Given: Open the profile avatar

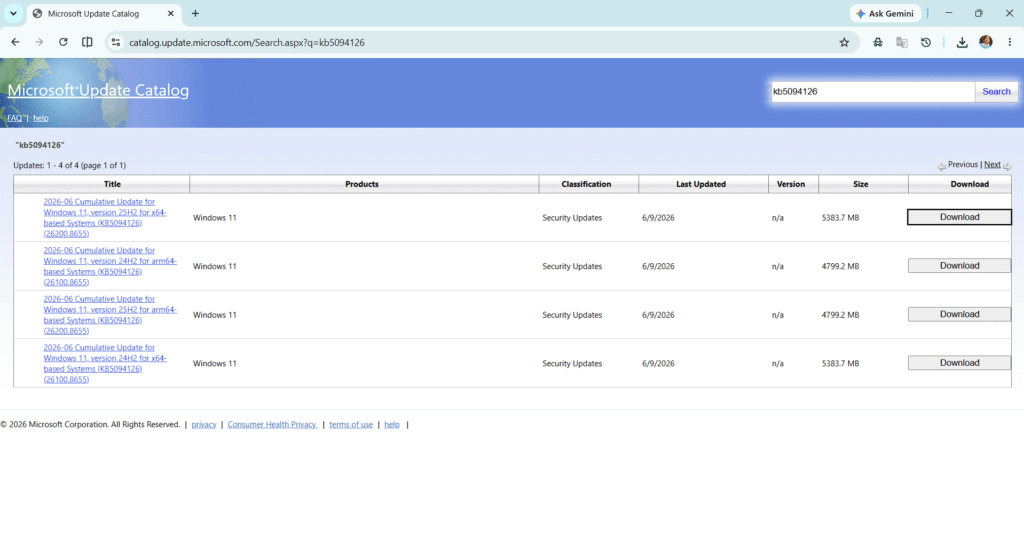Looking at the screenshot, I should [x=985, y=42].
